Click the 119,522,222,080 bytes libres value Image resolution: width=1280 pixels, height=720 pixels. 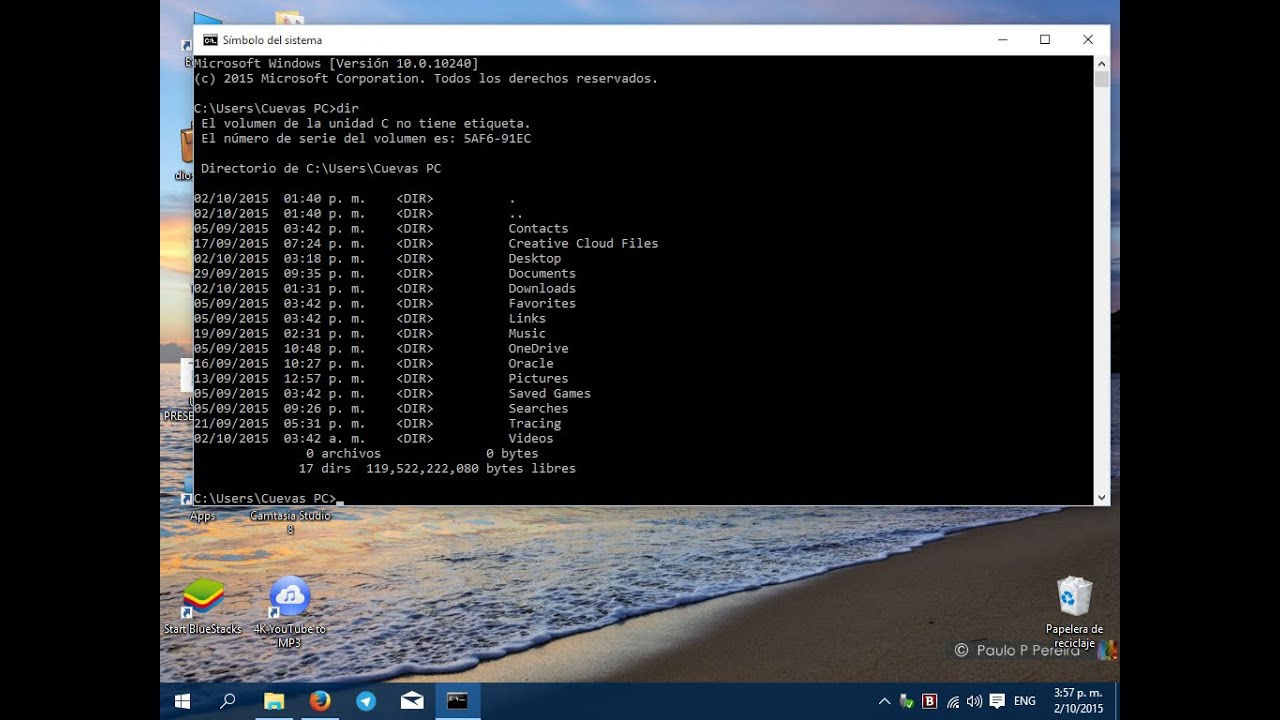click(x=471, y=469)
